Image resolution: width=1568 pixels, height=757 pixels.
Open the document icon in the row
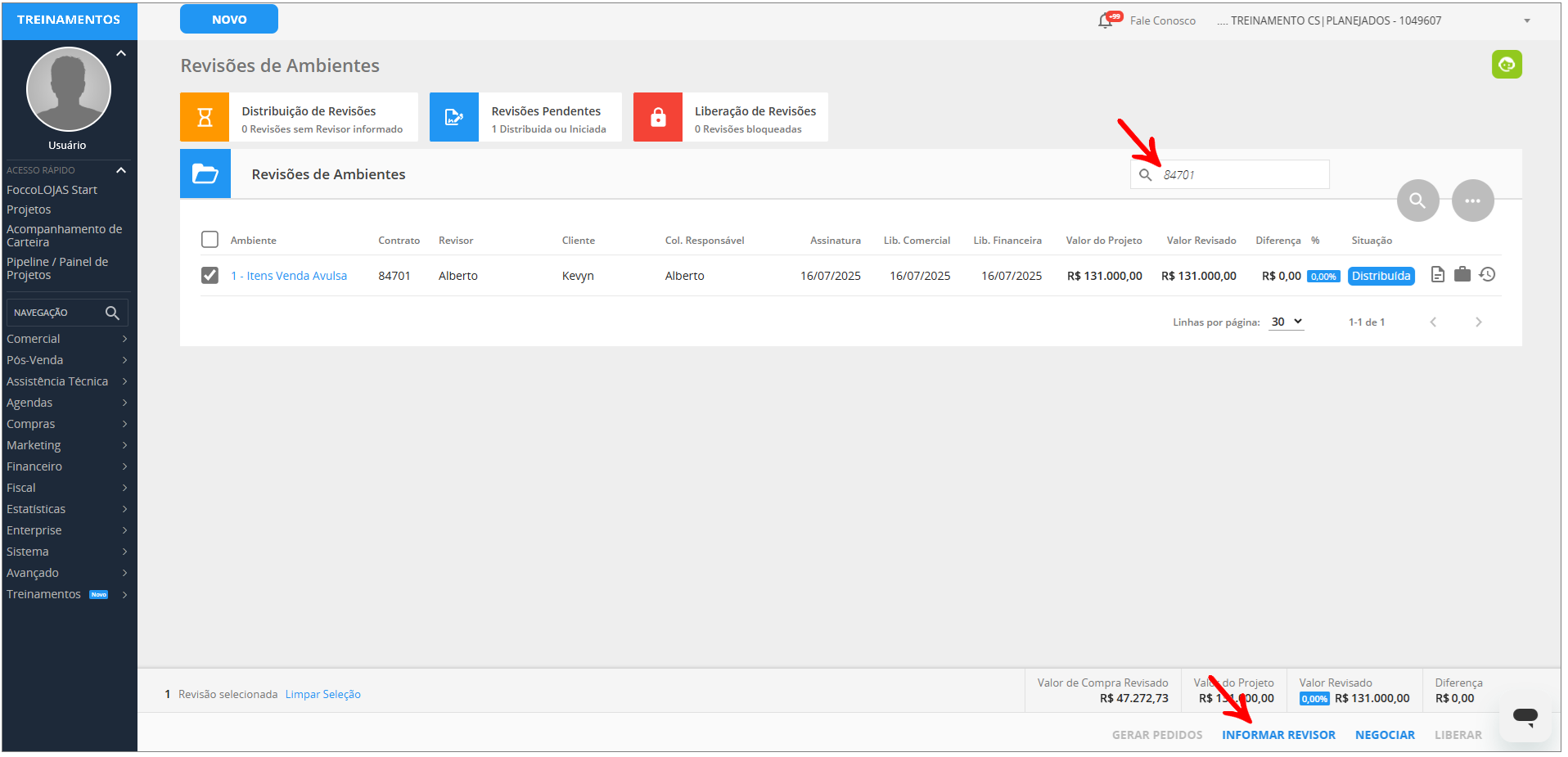1437,275
